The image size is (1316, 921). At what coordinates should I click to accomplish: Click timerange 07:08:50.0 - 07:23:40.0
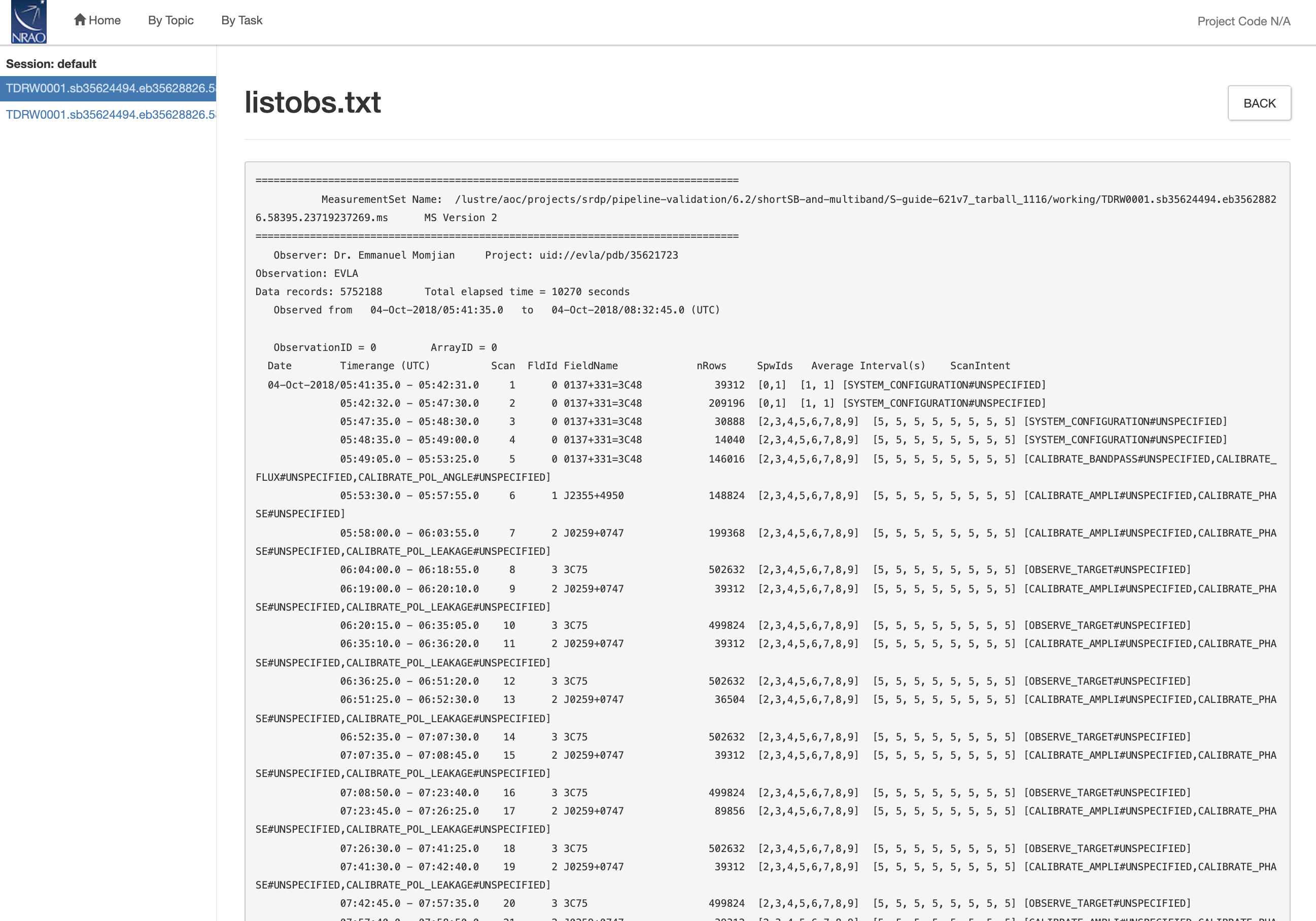click(x=409, y=793)
